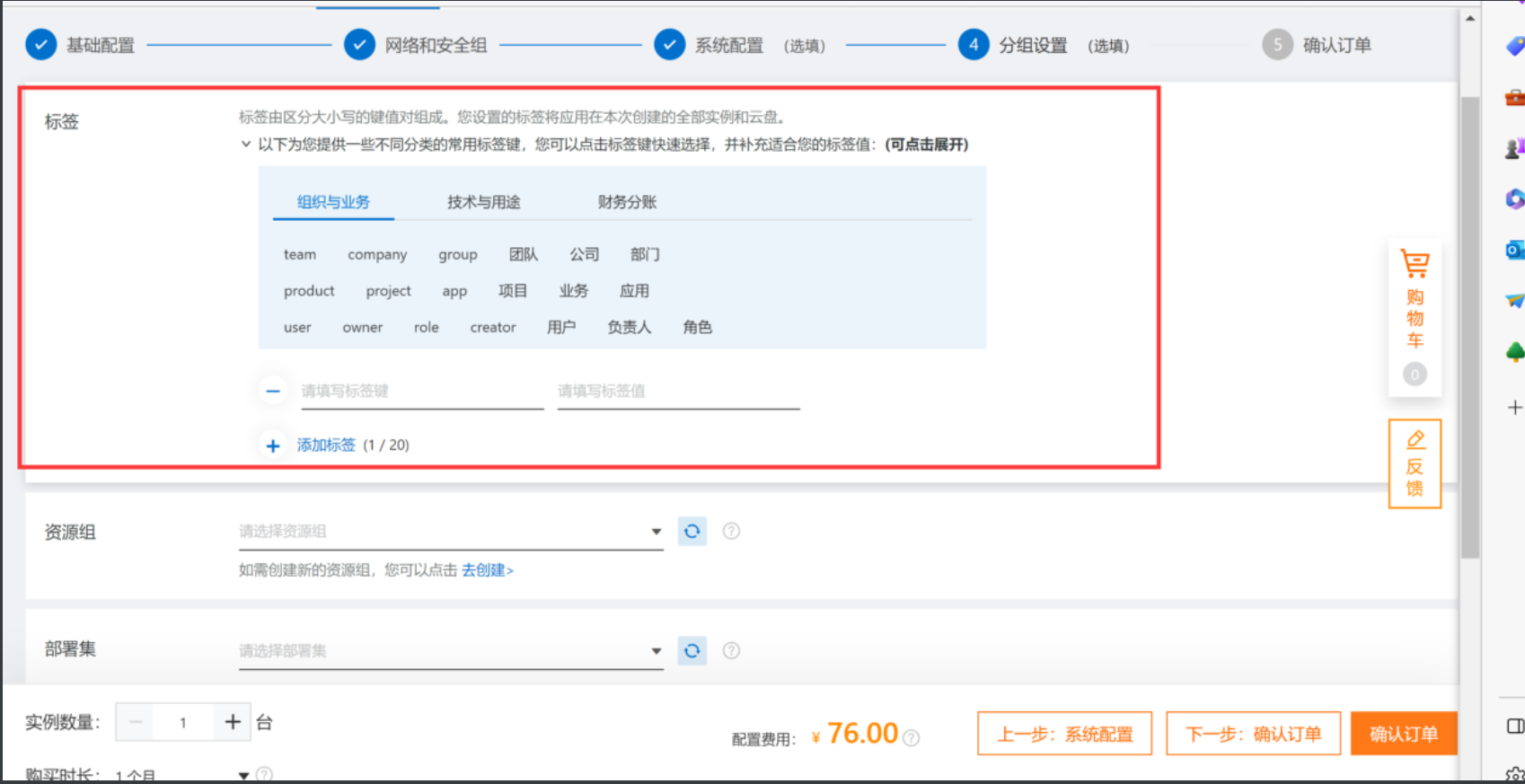Click 下一步: 确认订单 button
The width and height of the screenshot is (1525, 784).
(1254, 734)
